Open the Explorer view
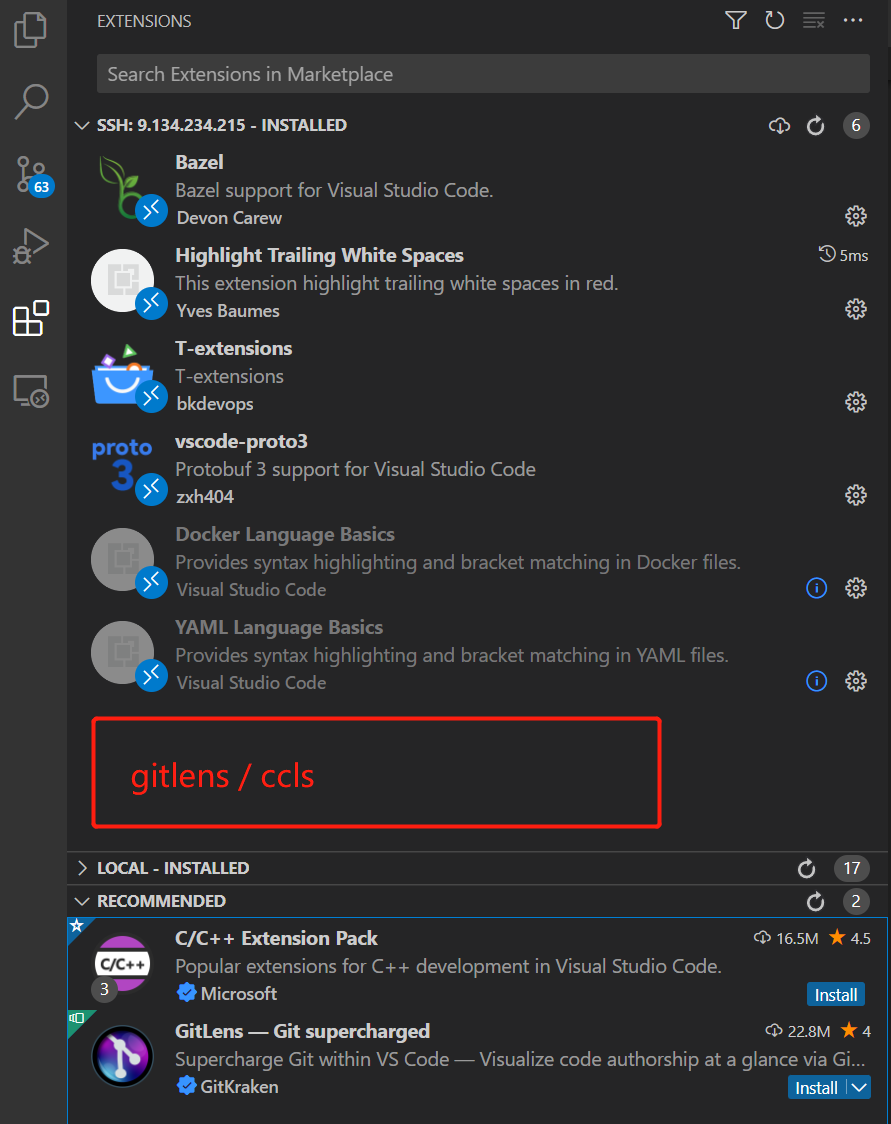Viewport: 891px width, 1124px height. (30, 31)
